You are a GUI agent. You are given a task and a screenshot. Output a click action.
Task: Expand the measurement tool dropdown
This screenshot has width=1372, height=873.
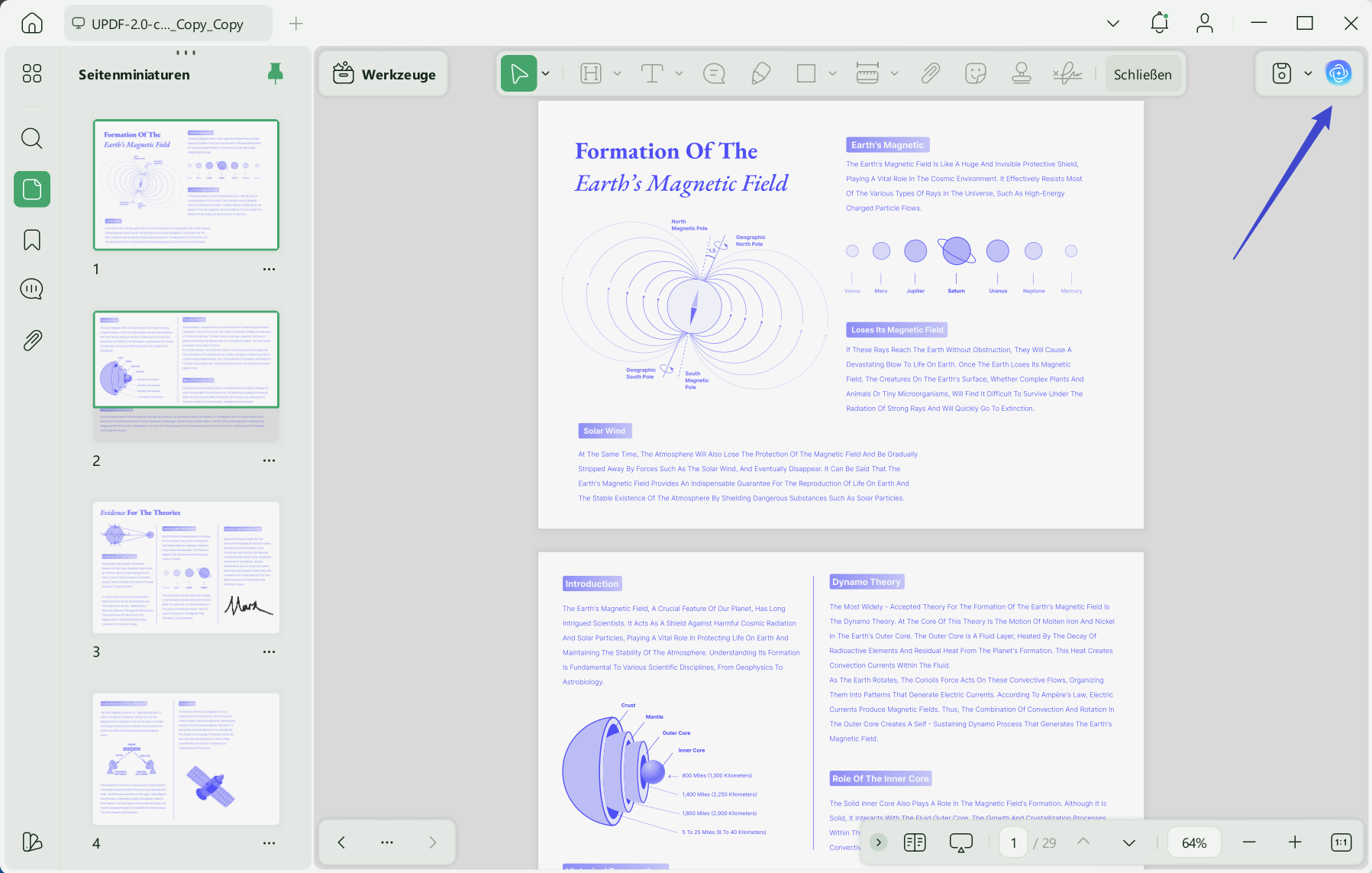[x=894, y=73]
